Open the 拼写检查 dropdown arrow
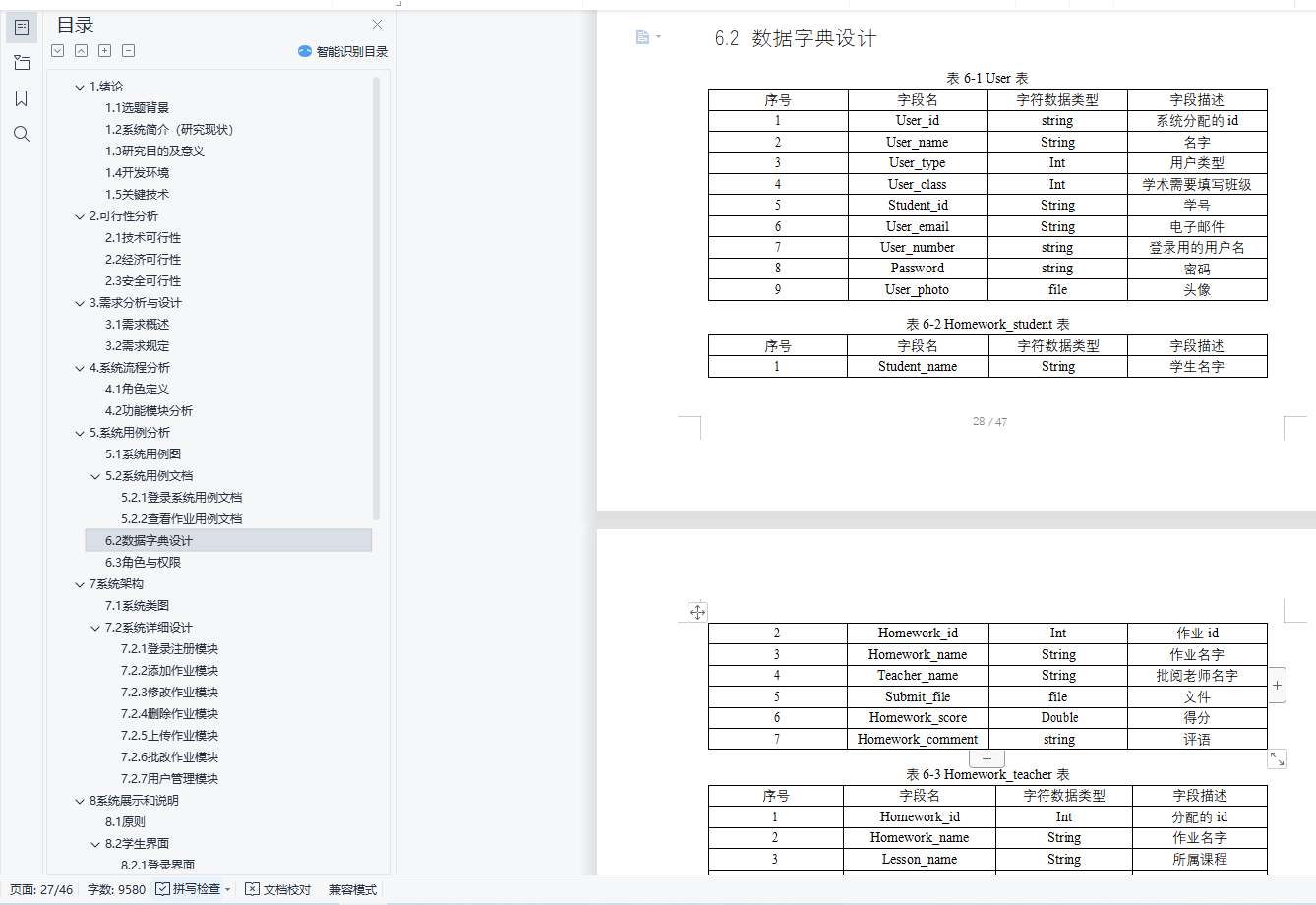This screenshot has width=1316, height=905. coord(228,889)
